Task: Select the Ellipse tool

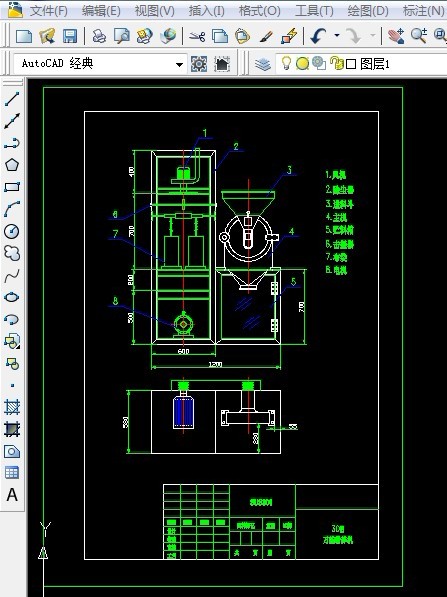Action: point(12,297)
